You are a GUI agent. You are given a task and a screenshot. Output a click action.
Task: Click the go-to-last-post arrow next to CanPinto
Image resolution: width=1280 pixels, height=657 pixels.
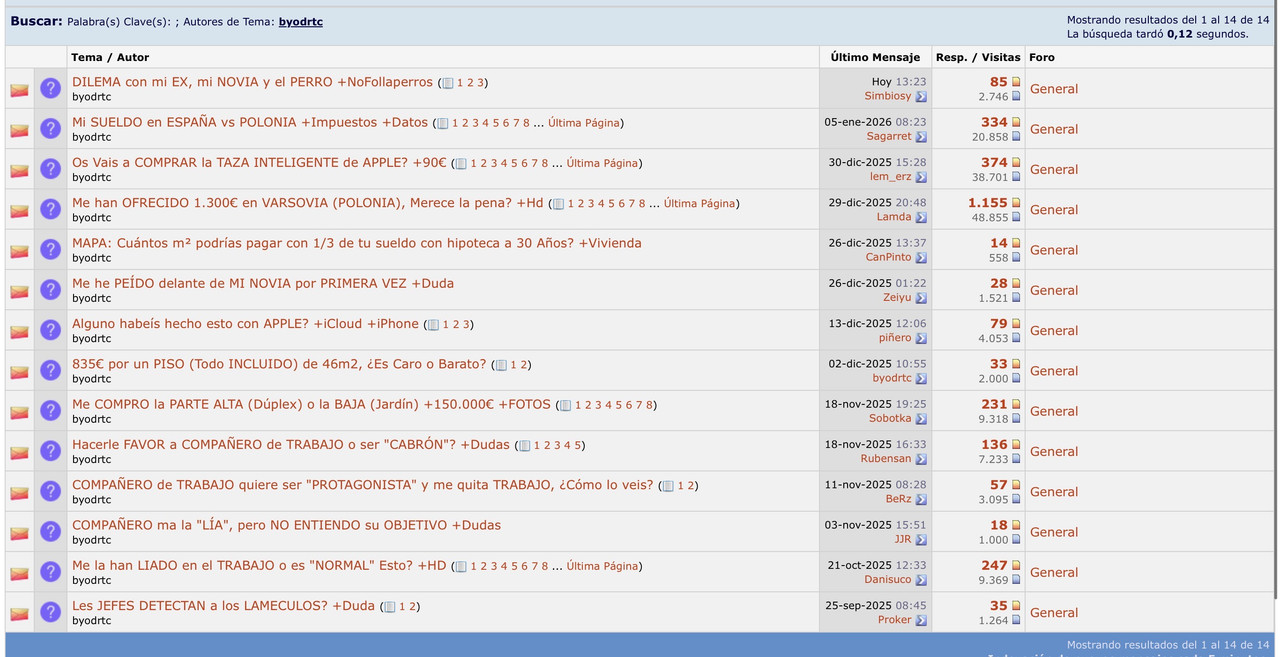coord(921,258)
